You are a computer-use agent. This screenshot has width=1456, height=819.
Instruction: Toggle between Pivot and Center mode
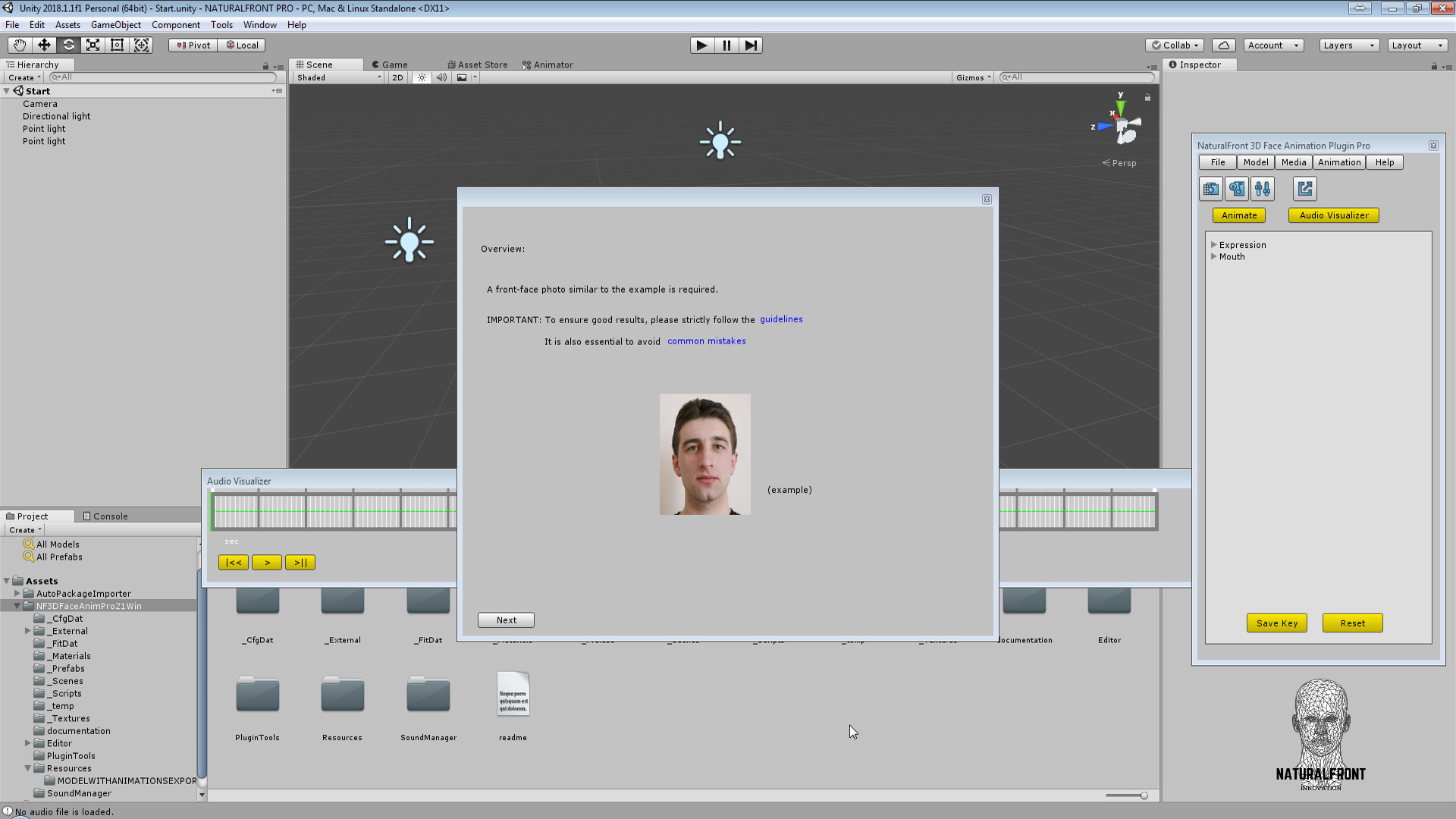[x=192, y=45]
